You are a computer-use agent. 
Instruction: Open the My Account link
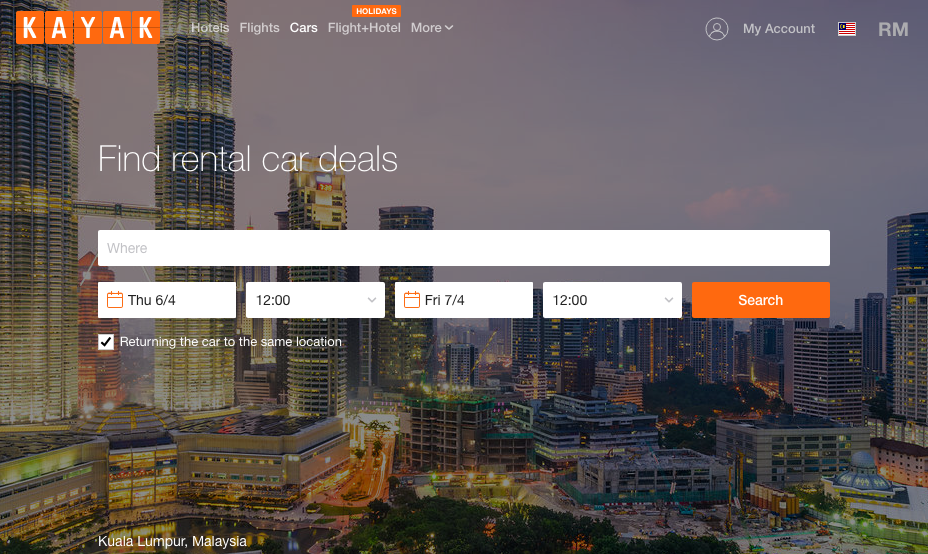click(779, 28)
